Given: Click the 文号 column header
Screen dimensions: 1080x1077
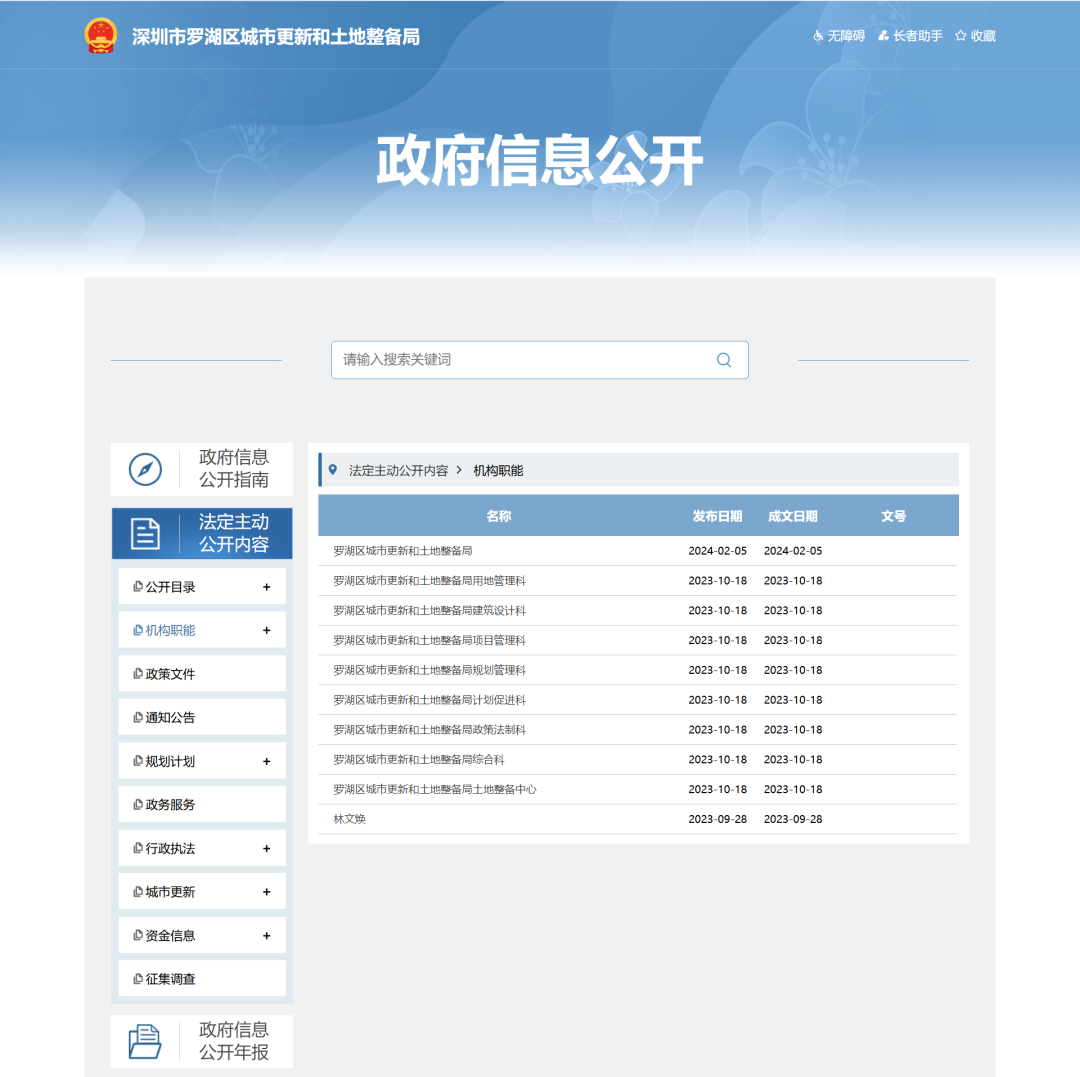Looking at the screenshot, I should click(893, 516).
